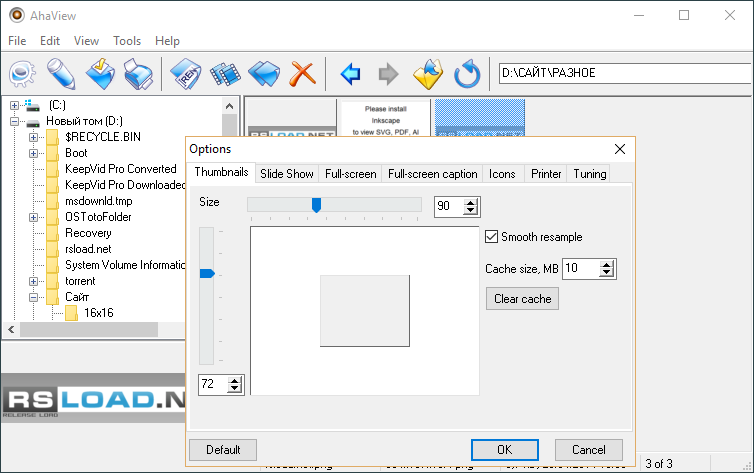Viewport: 754px width, 473px height.
Task: Click the height value field showing 72
Action: click(213, 384)
